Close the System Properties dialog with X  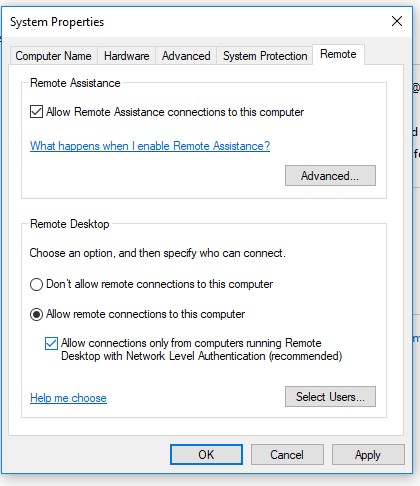click(x=397, y=21)
